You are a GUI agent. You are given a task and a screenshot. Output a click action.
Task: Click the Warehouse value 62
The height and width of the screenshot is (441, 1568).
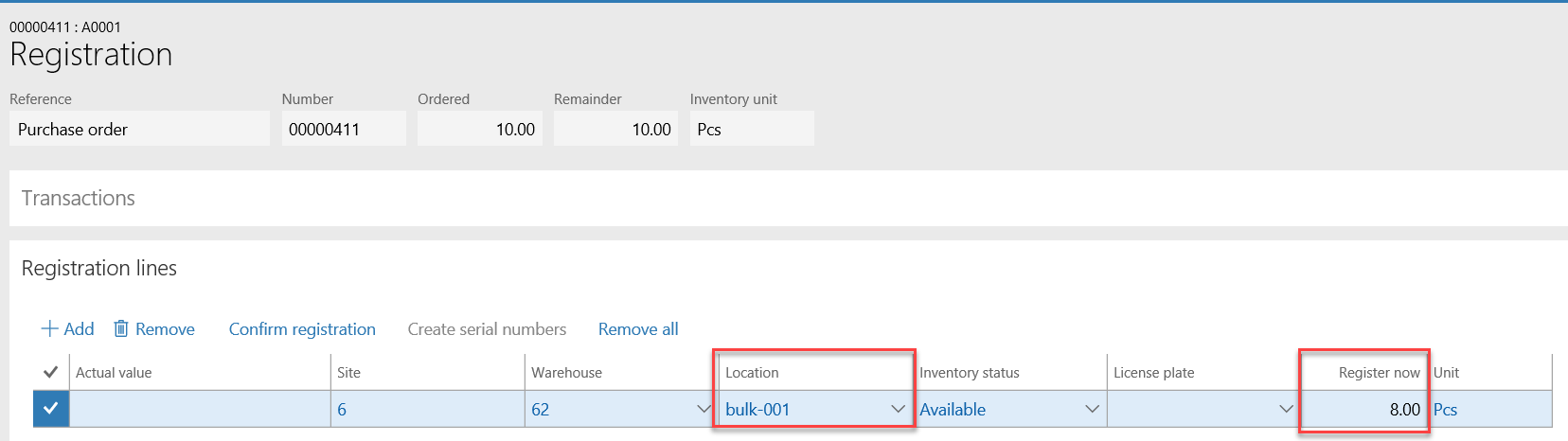(x=540, y=409)
